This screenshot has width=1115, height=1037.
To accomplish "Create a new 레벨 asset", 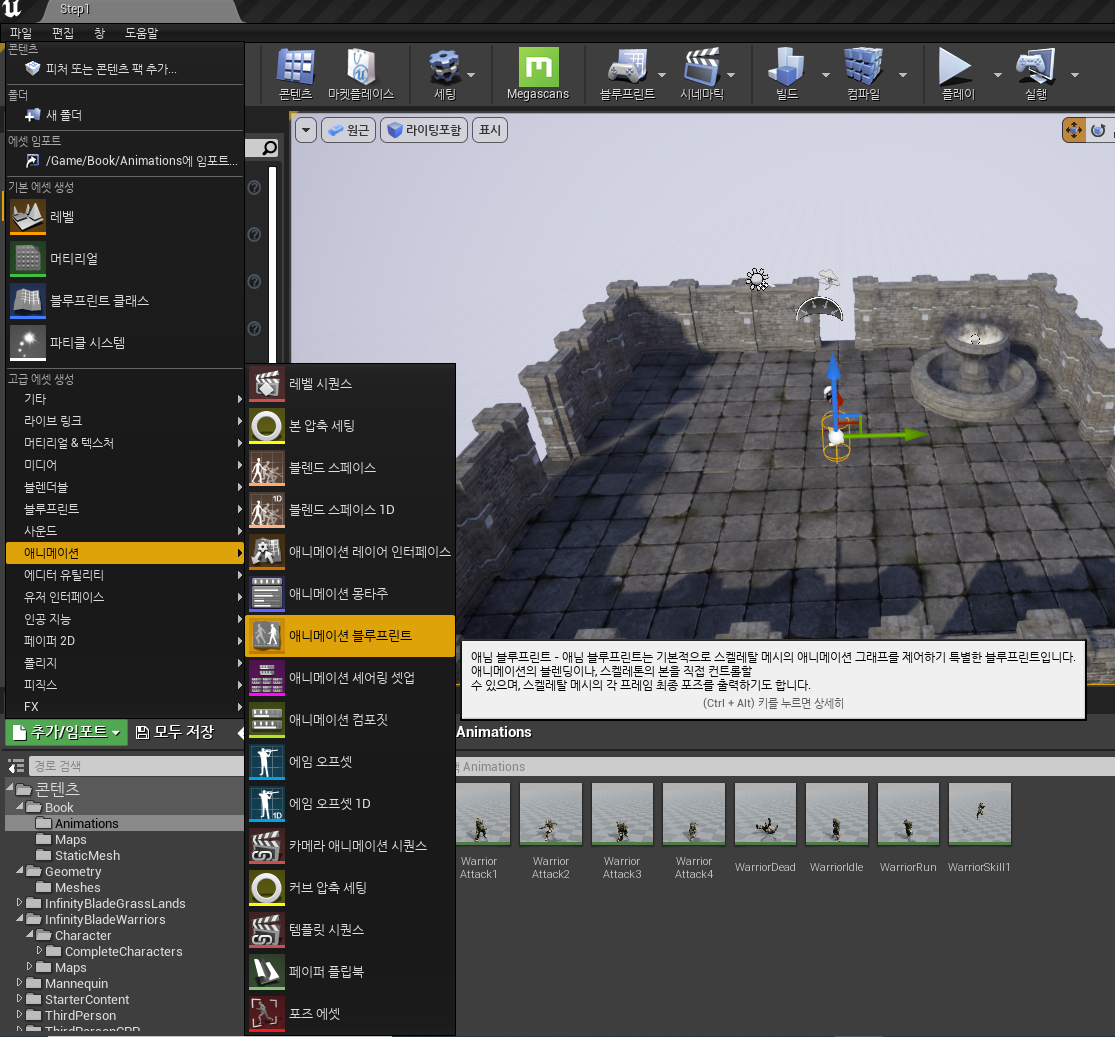I will tap(124, 217).
